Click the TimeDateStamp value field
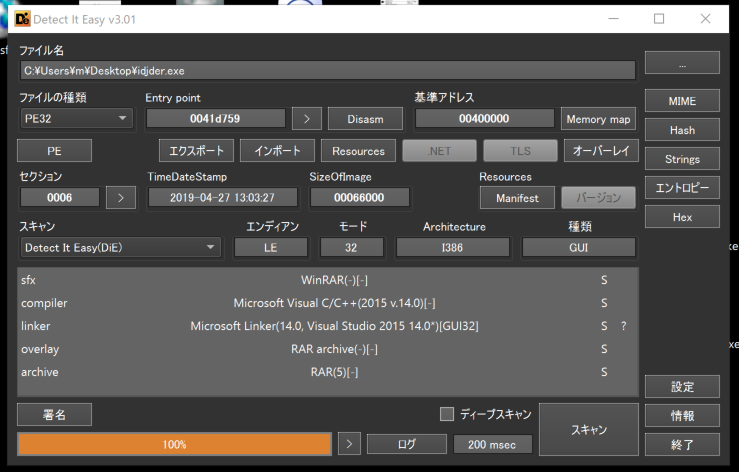The image size is (739, 472). [x=222, y=197]
